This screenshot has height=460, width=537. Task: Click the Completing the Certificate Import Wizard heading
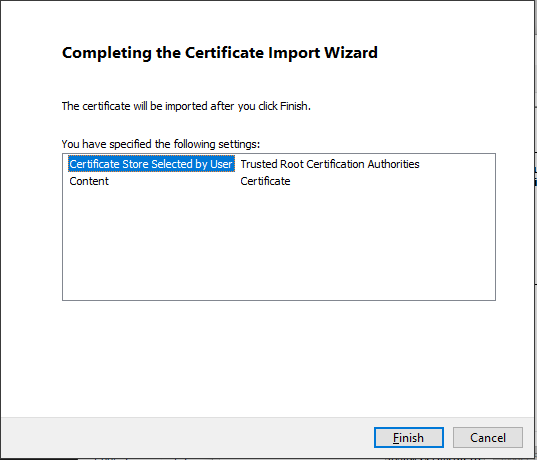220,53
